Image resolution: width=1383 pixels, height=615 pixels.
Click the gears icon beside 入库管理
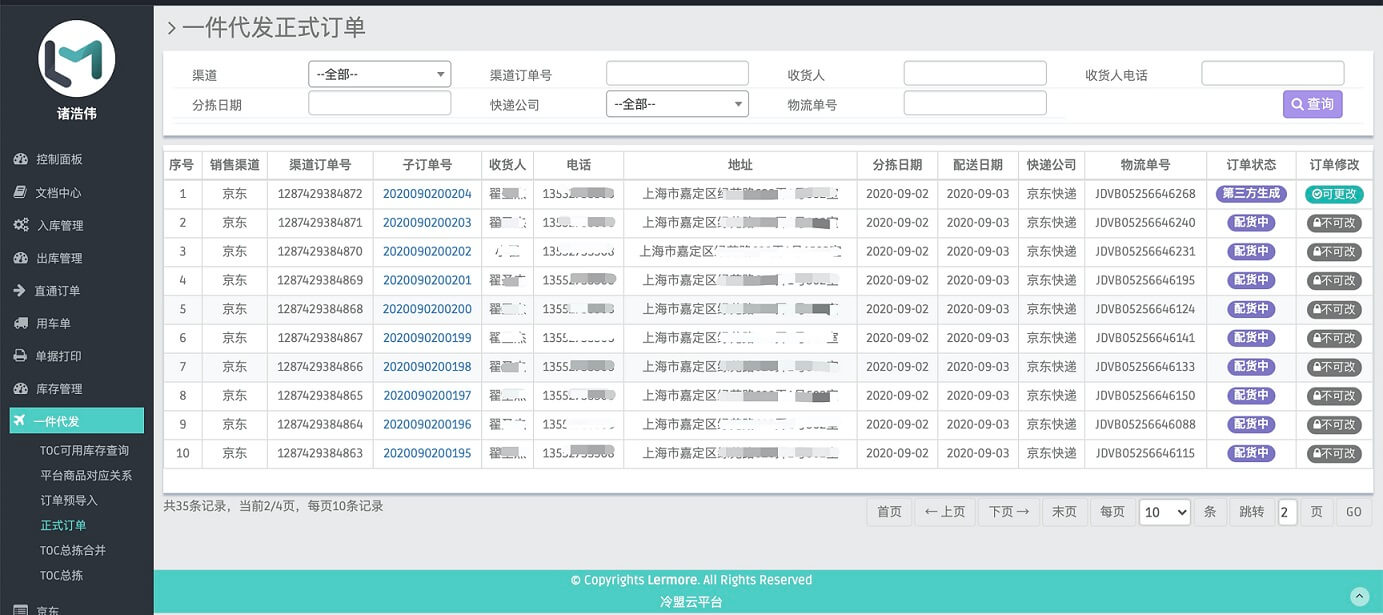point(20,225)
